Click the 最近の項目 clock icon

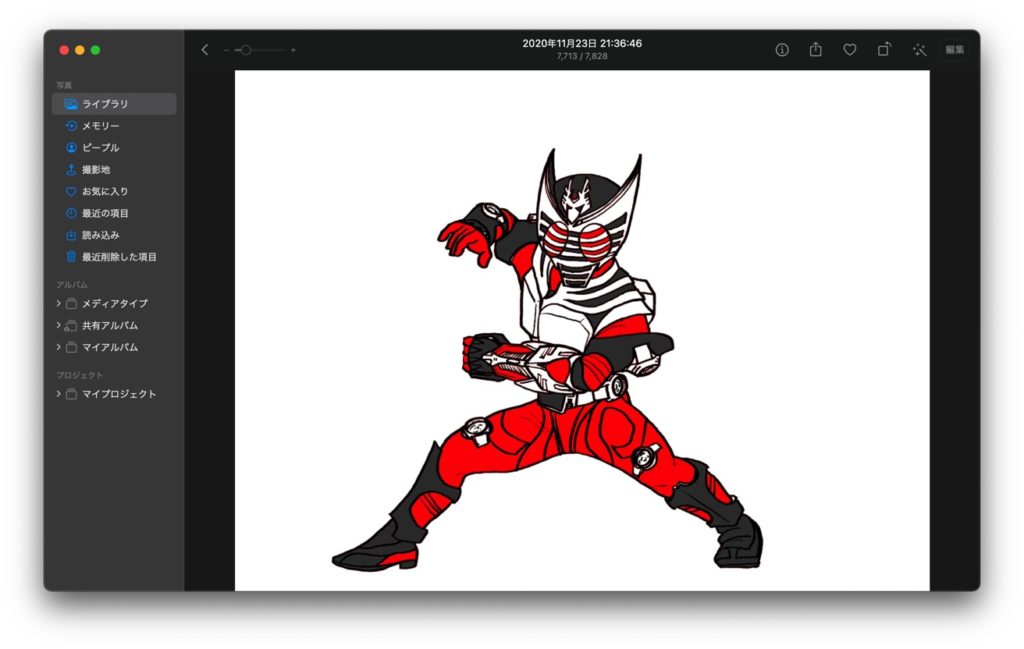71,213
